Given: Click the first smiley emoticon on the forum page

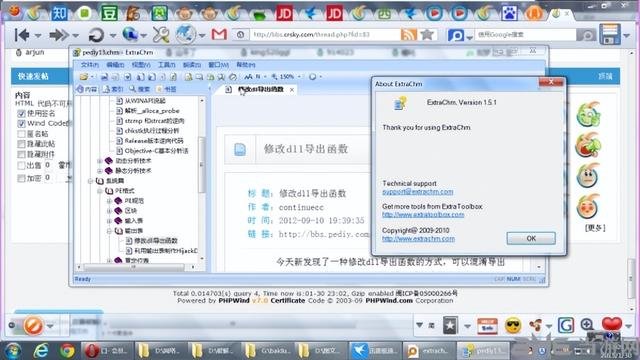Looking at the screenshot, I should pyautogui.click(x=588, y=115).
